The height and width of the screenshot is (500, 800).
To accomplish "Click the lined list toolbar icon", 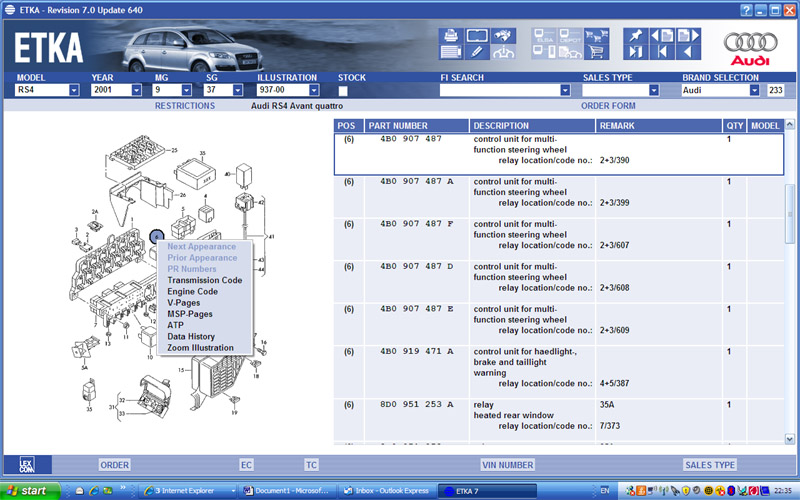I will [x=451, y=52].
